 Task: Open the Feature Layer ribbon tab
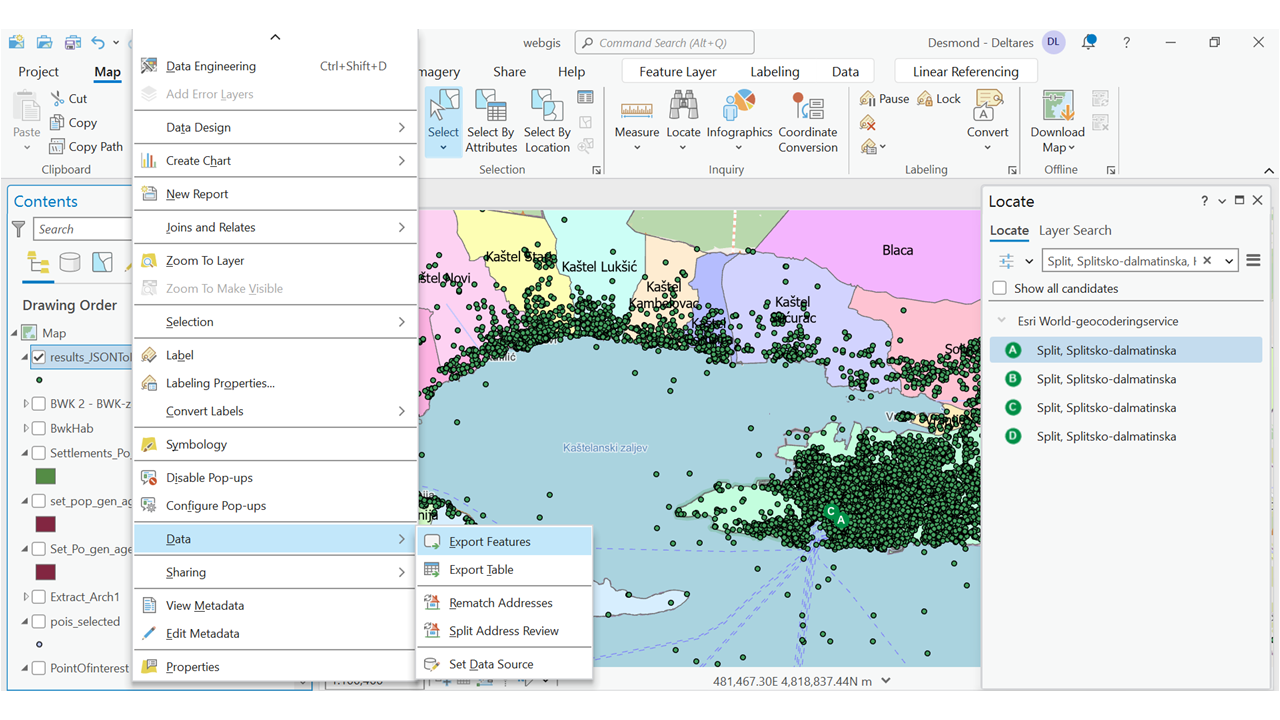678,71
